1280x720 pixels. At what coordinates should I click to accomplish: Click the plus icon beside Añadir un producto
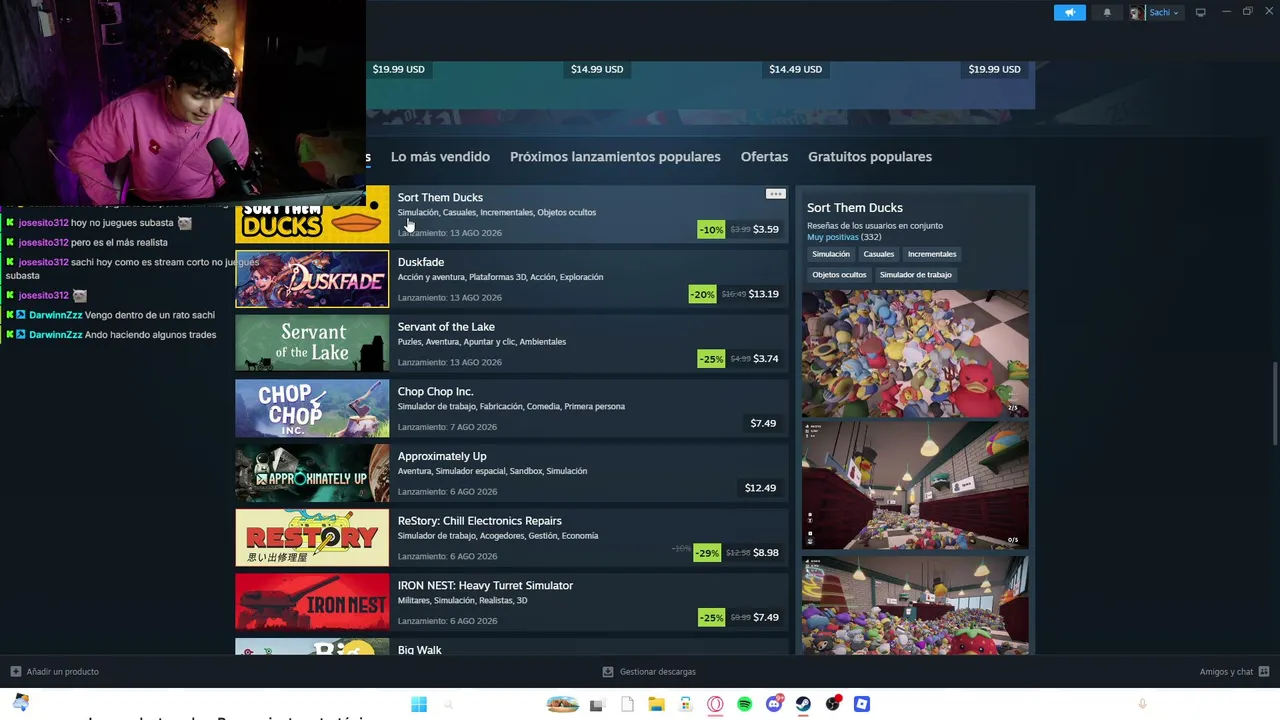(15, 672)
